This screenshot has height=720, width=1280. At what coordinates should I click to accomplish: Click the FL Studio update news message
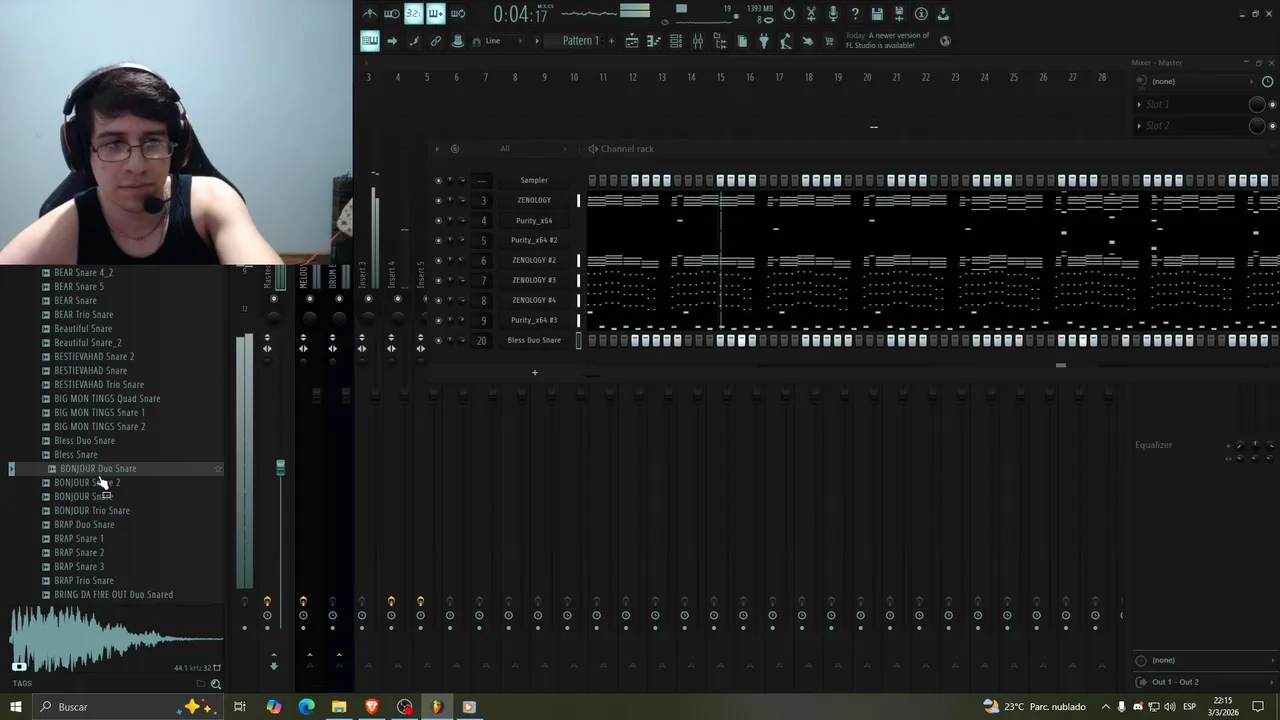tap(887, 40)
